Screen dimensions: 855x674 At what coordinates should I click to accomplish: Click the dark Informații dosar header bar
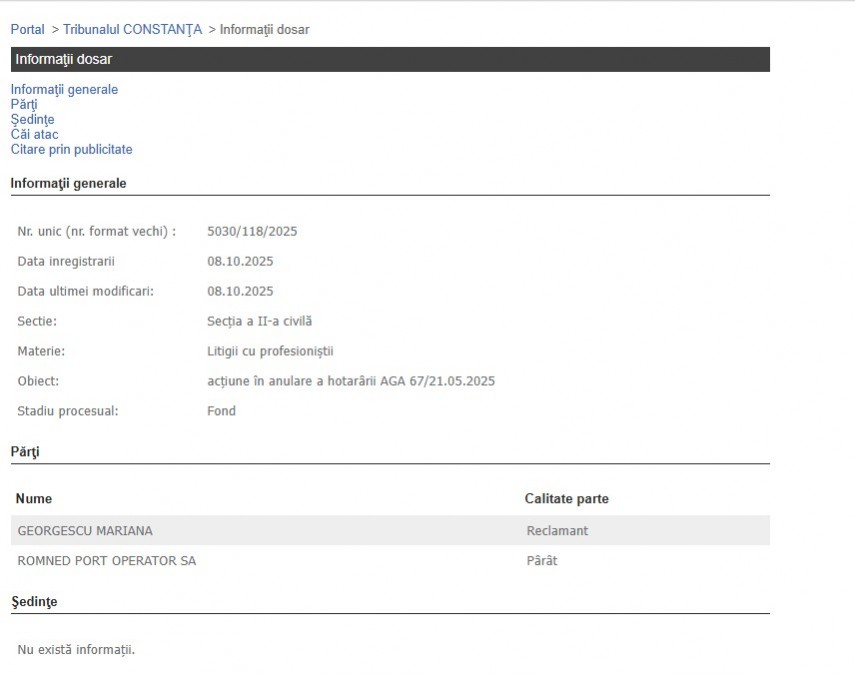click(390, 60)
